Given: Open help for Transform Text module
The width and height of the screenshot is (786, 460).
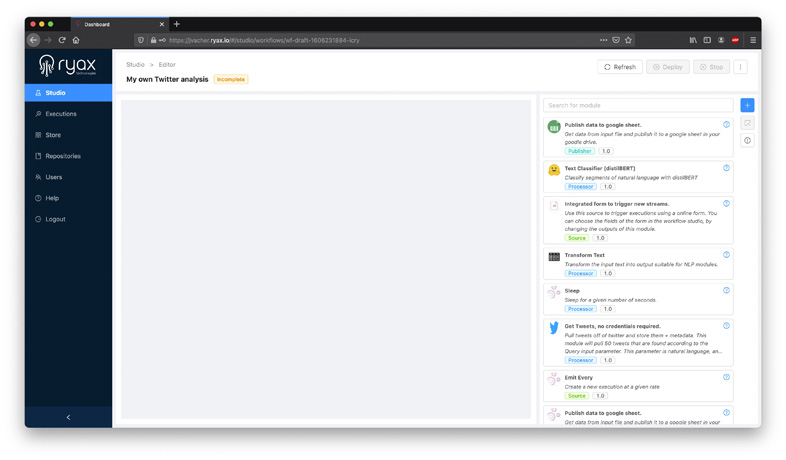Looking at the screenshot, I should pos(726,255).
